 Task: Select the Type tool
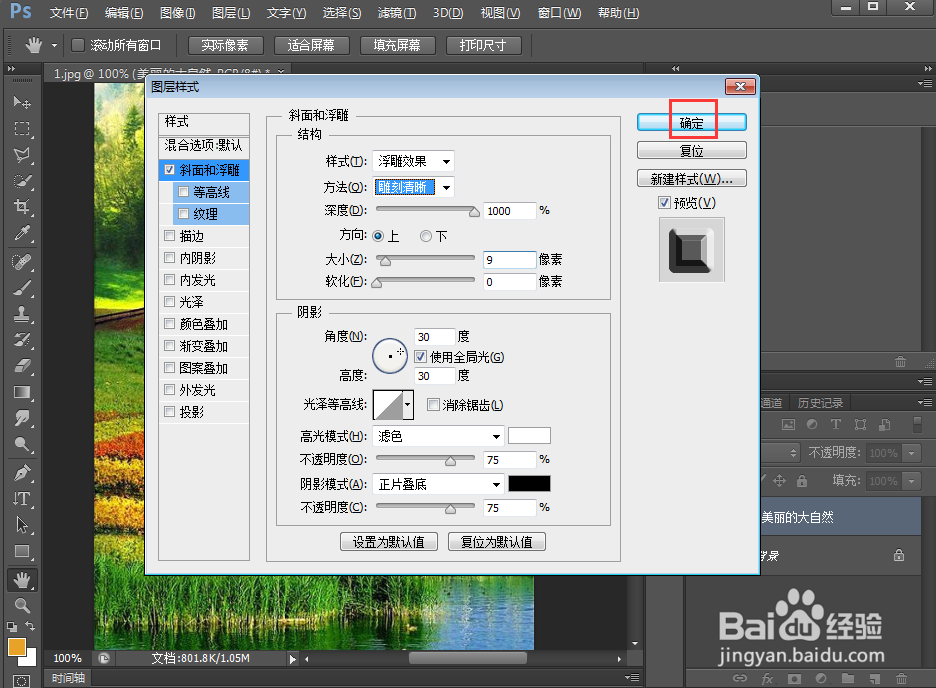22,499
